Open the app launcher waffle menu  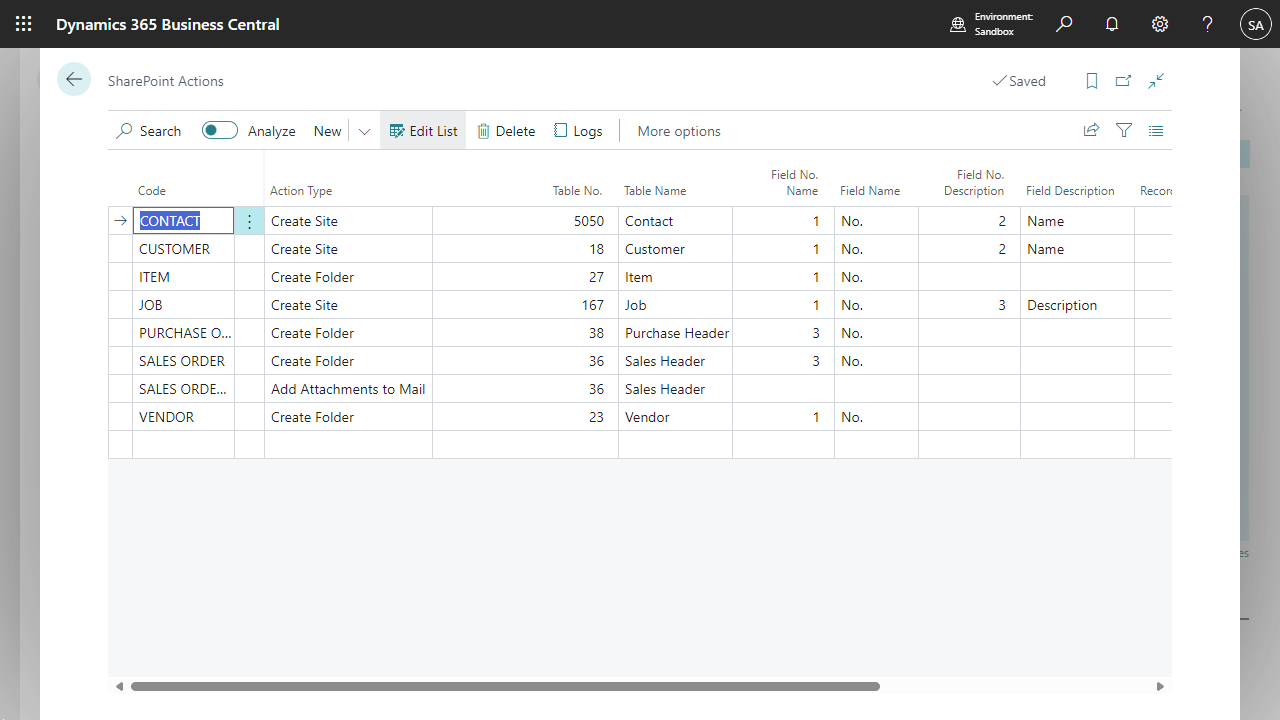click(24, 24)
